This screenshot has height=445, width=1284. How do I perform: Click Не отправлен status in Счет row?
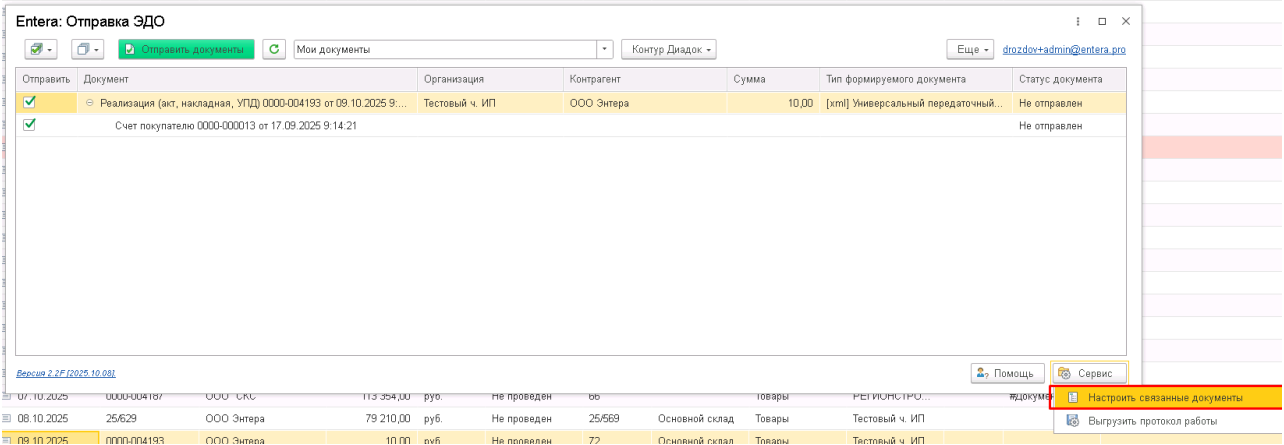click(x=1068, y=126)
